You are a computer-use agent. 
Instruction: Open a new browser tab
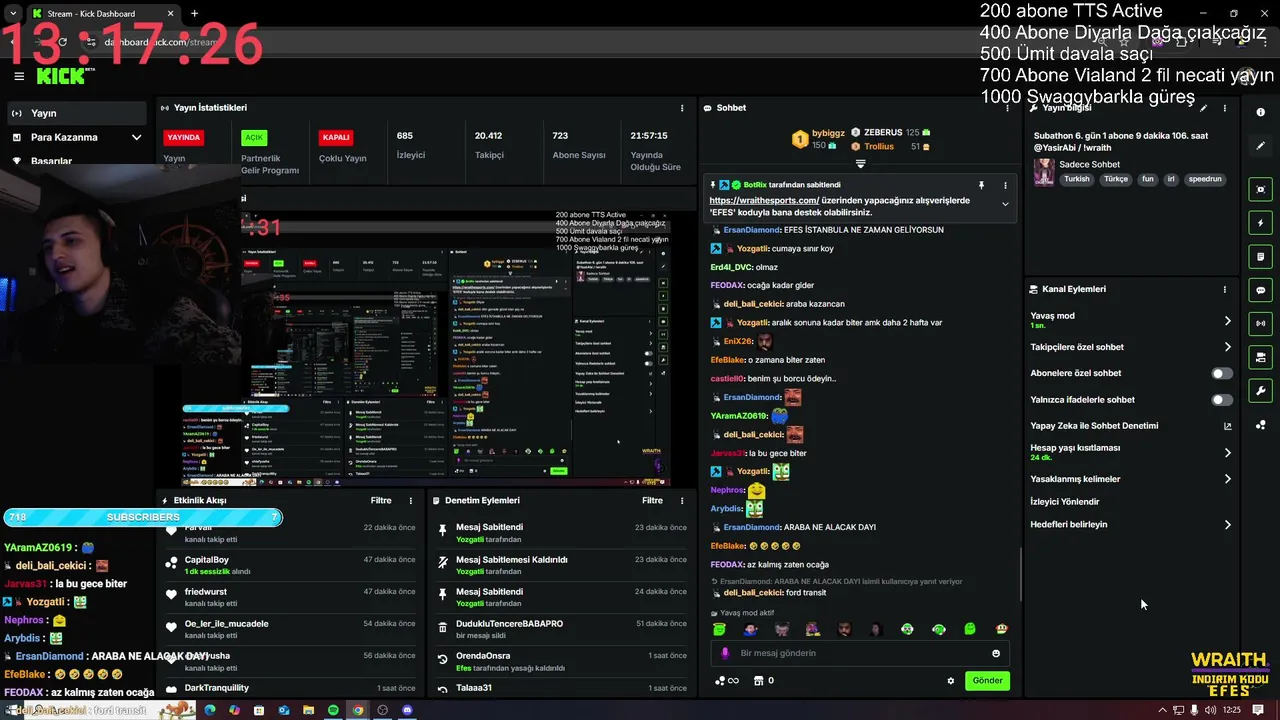coord(194,14)
